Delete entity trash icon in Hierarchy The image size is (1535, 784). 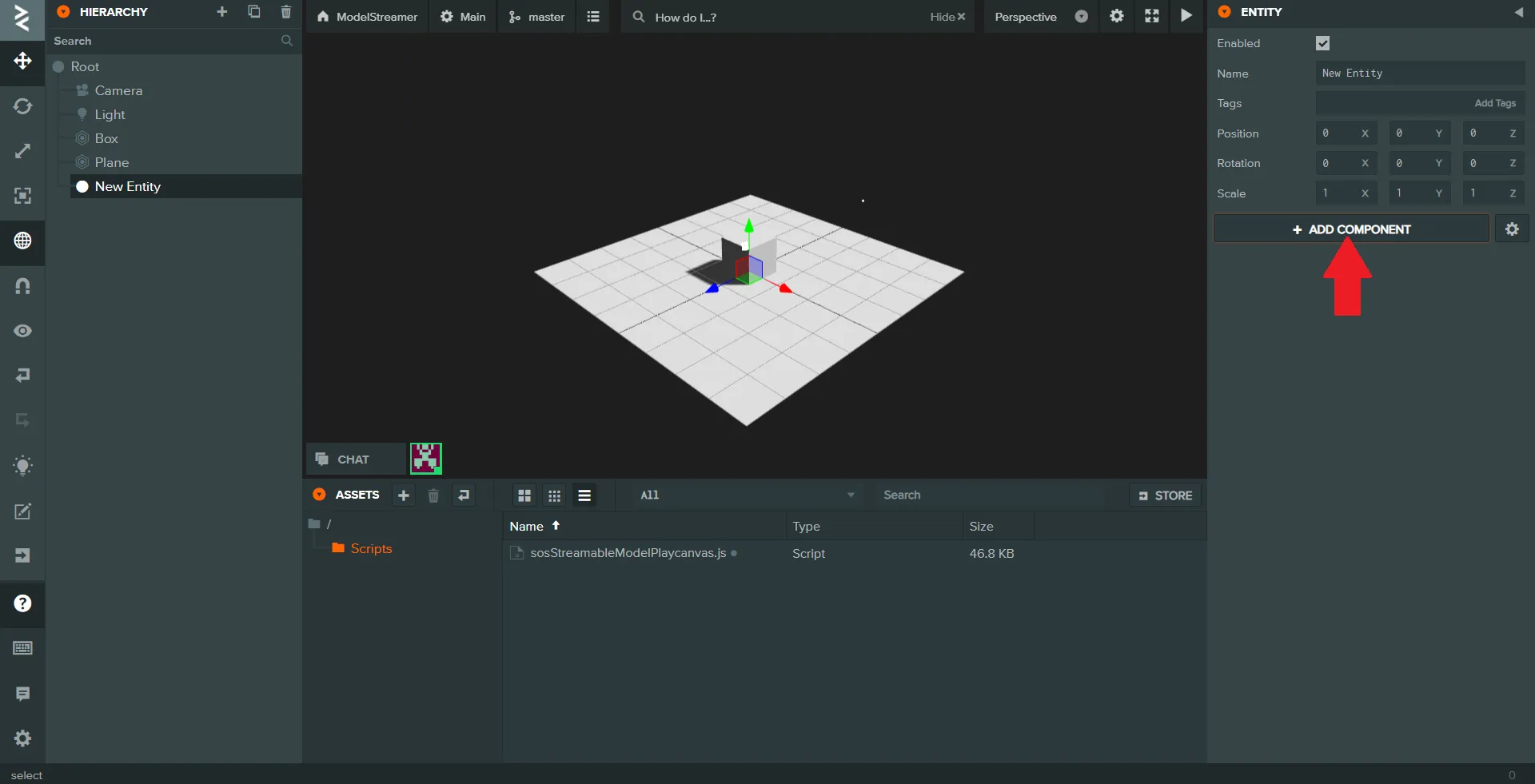[x=286, y=12]
